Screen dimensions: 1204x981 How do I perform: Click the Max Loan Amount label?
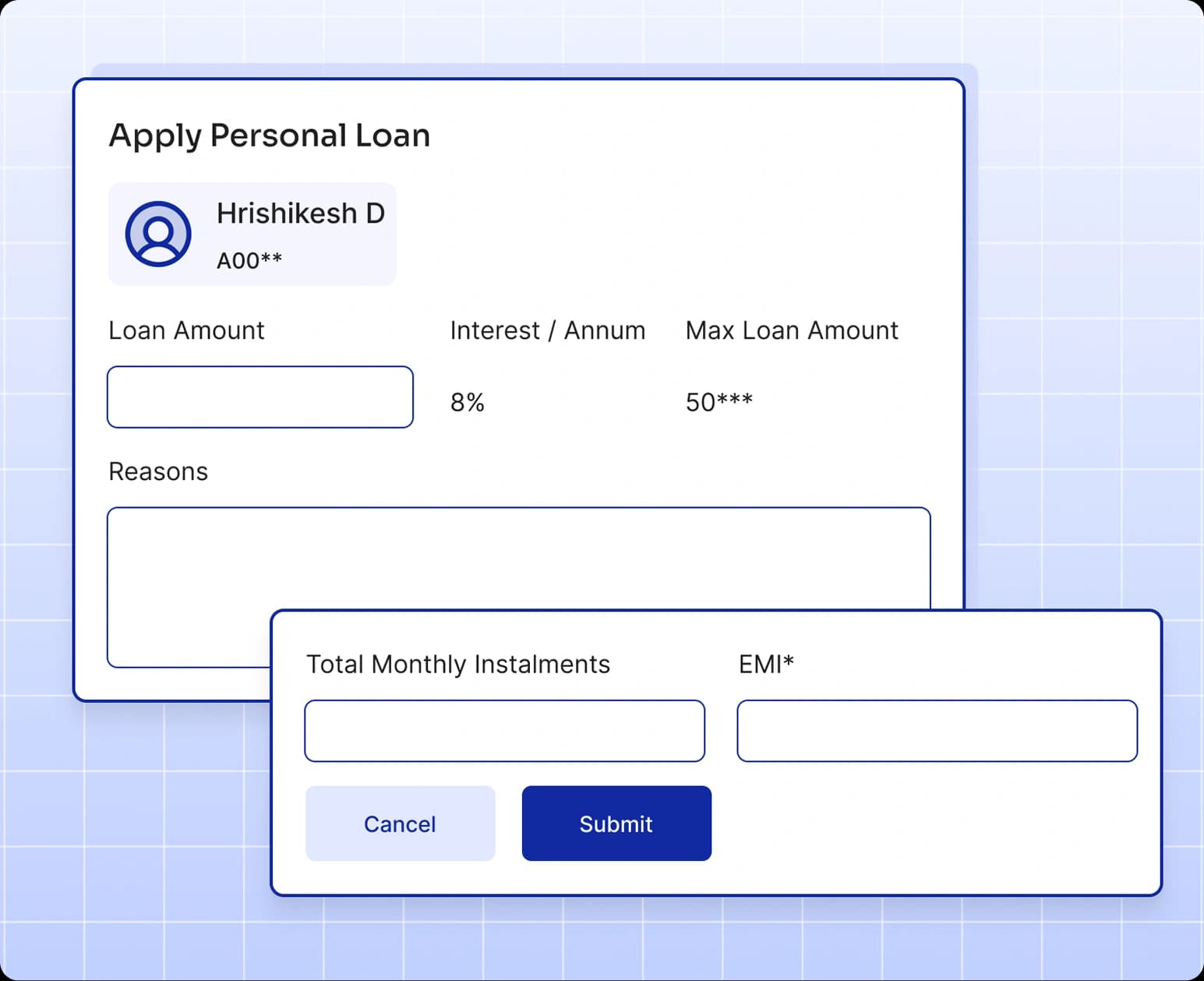point(792,330)
